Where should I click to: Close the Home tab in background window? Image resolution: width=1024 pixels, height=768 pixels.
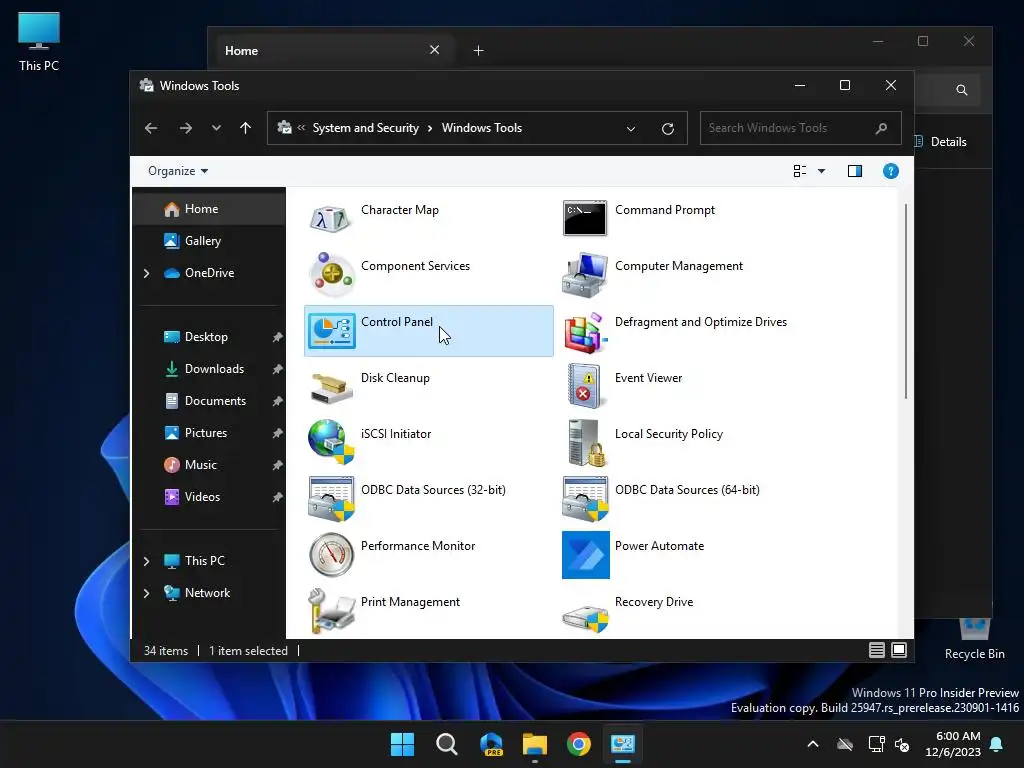click(x=434, y=50)
